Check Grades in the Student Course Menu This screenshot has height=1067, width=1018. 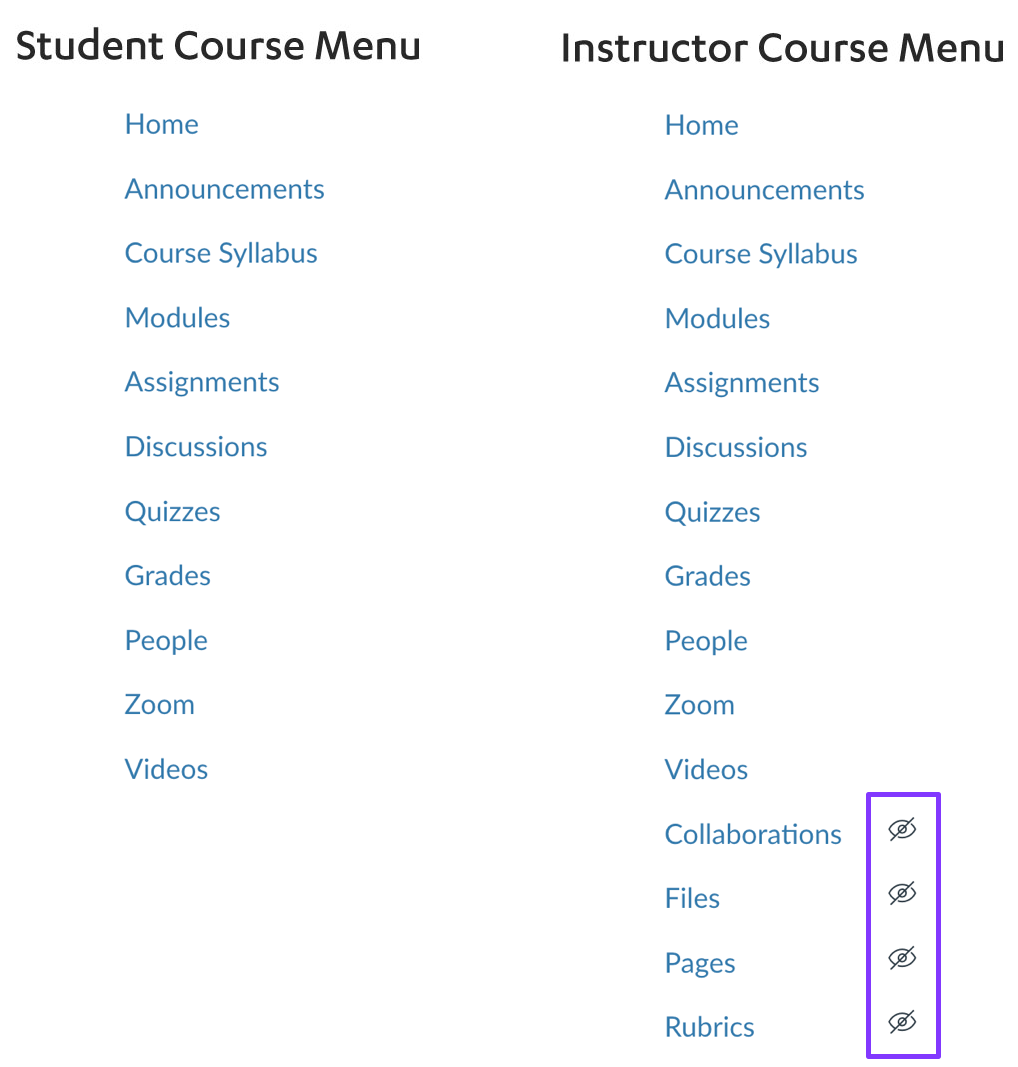tap(167, 575)
